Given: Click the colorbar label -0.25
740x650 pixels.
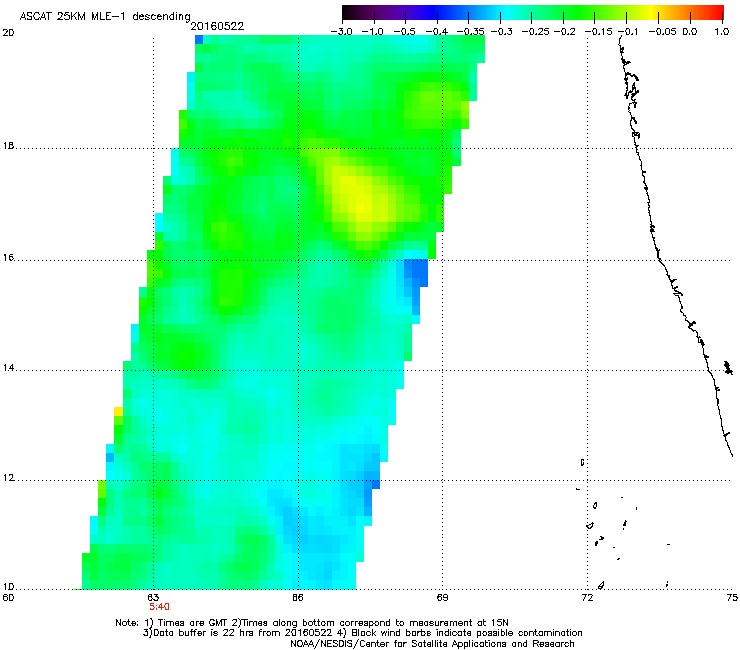Looking at the screenshot, I should point(535,32).
